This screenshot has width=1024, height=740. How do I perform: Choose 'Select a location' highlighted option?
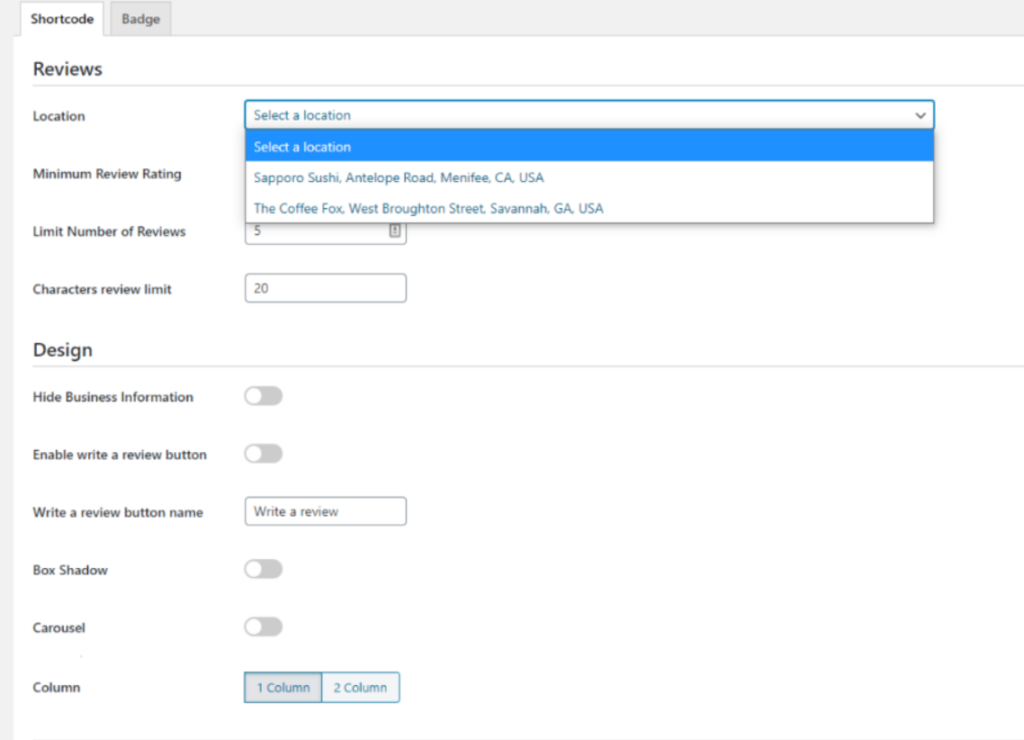(589, 147)
